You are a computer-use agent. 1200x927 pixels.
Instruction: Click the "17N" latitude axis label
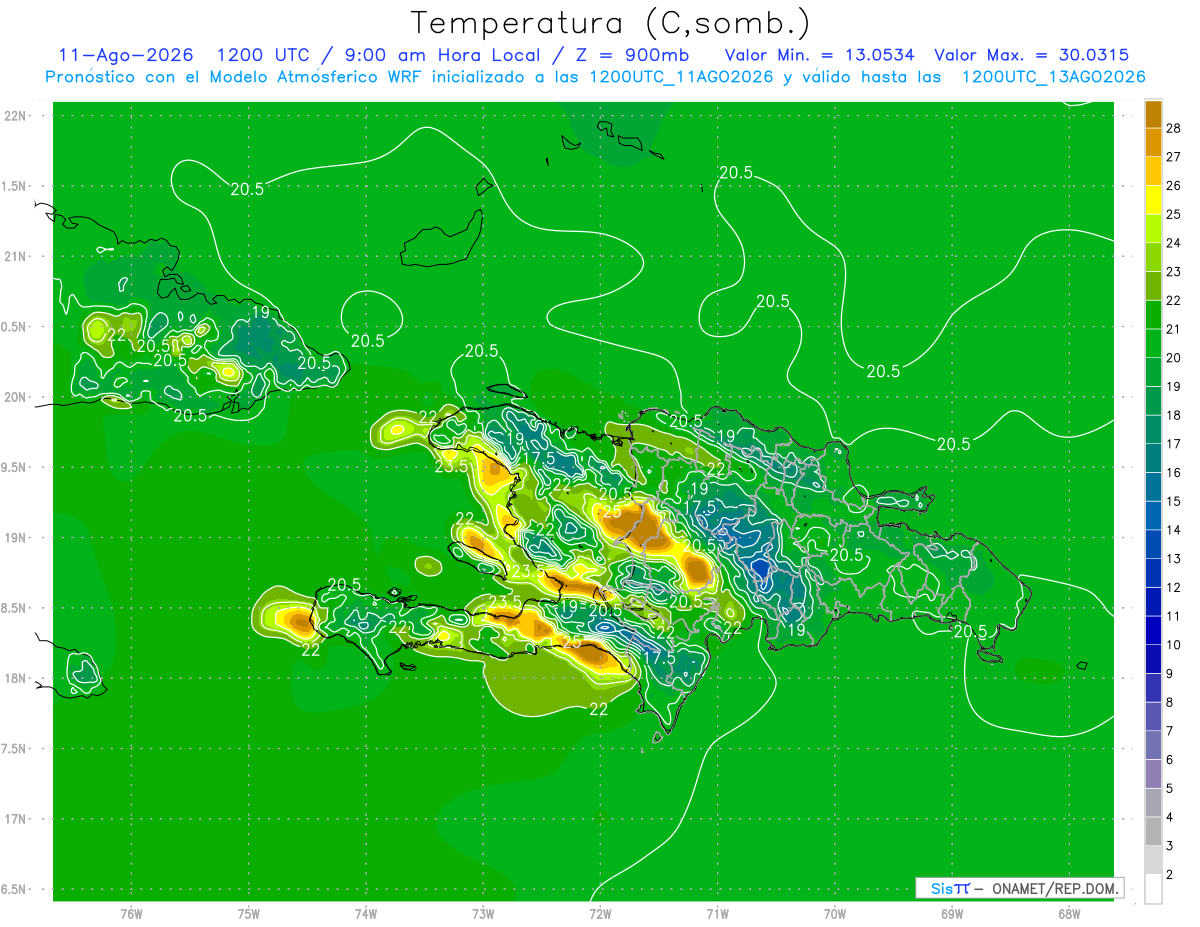[16, 819]
